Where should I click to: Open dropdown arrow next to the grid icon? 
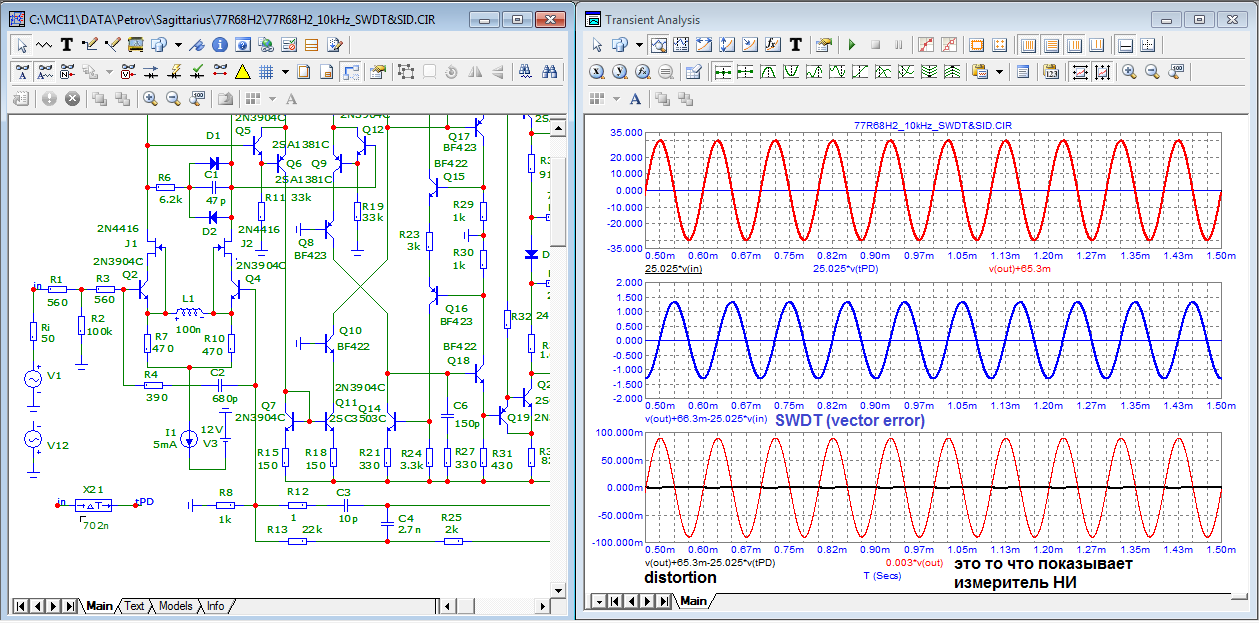[286, 72]
